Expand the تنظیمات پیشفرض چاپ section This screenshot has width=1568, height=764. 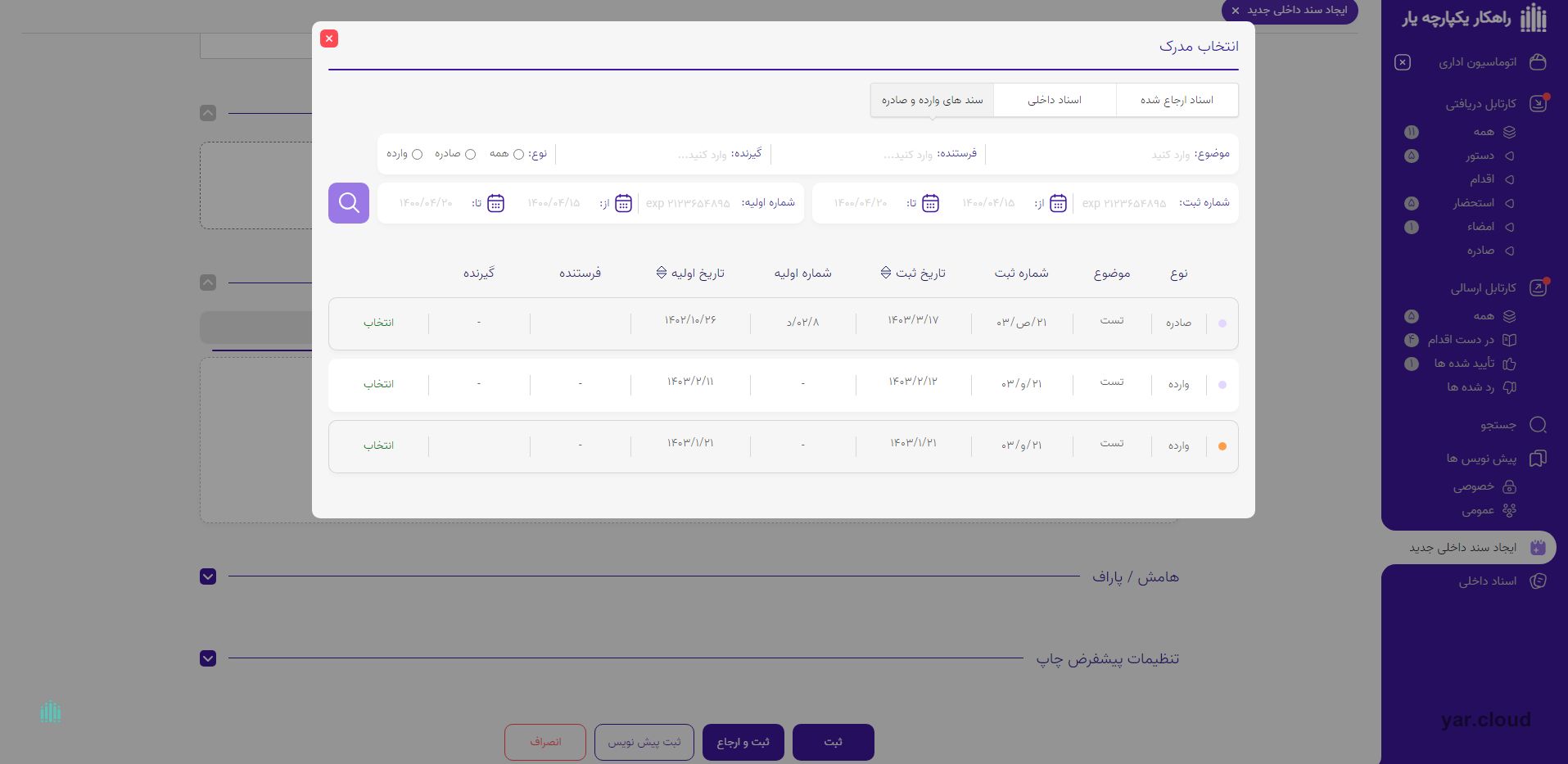click(208, 658)
